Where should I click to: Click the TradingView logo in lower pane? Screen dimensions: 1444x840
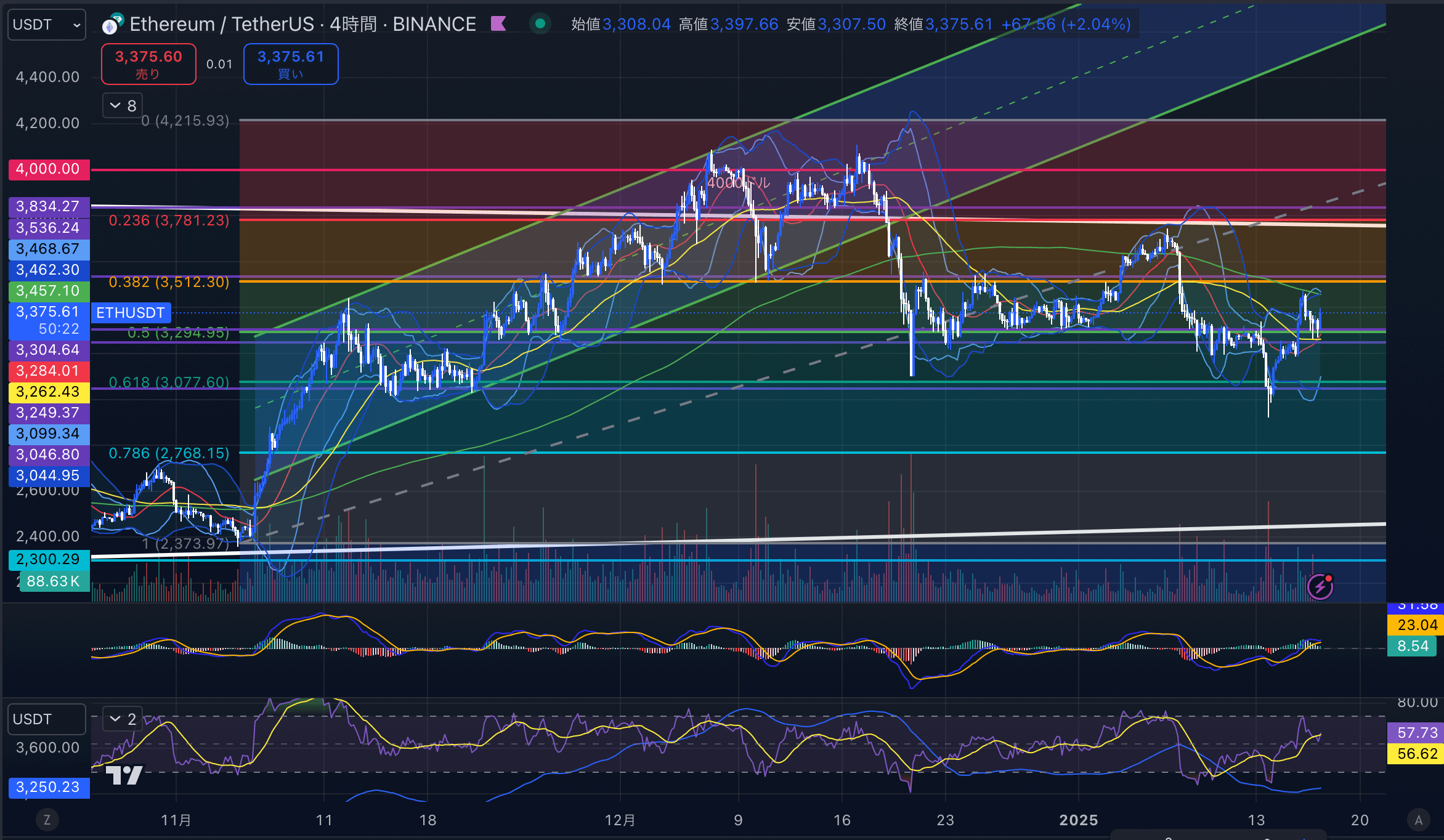tap(124, 775)
